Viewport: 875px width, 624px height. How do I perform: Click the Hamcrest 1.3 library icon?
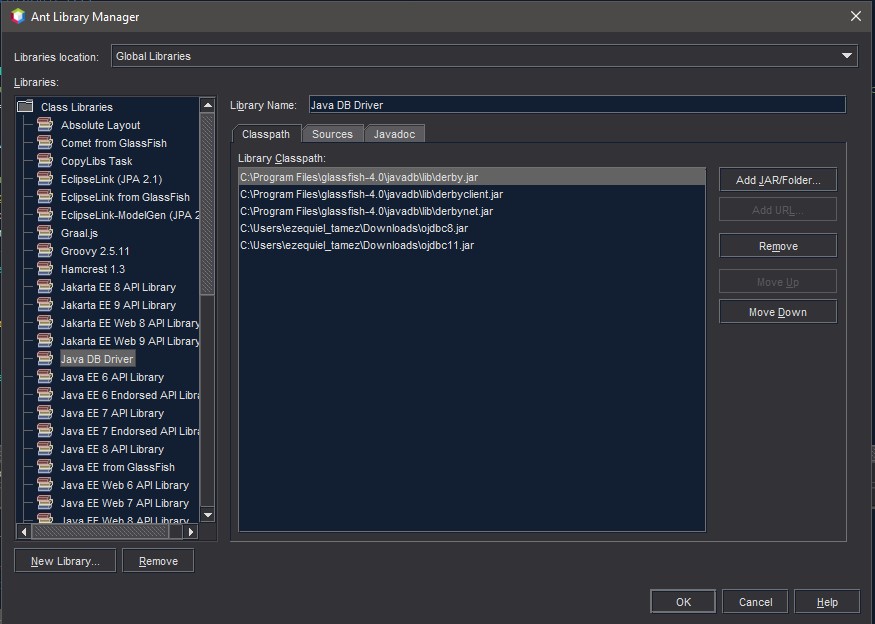(45, 268)
